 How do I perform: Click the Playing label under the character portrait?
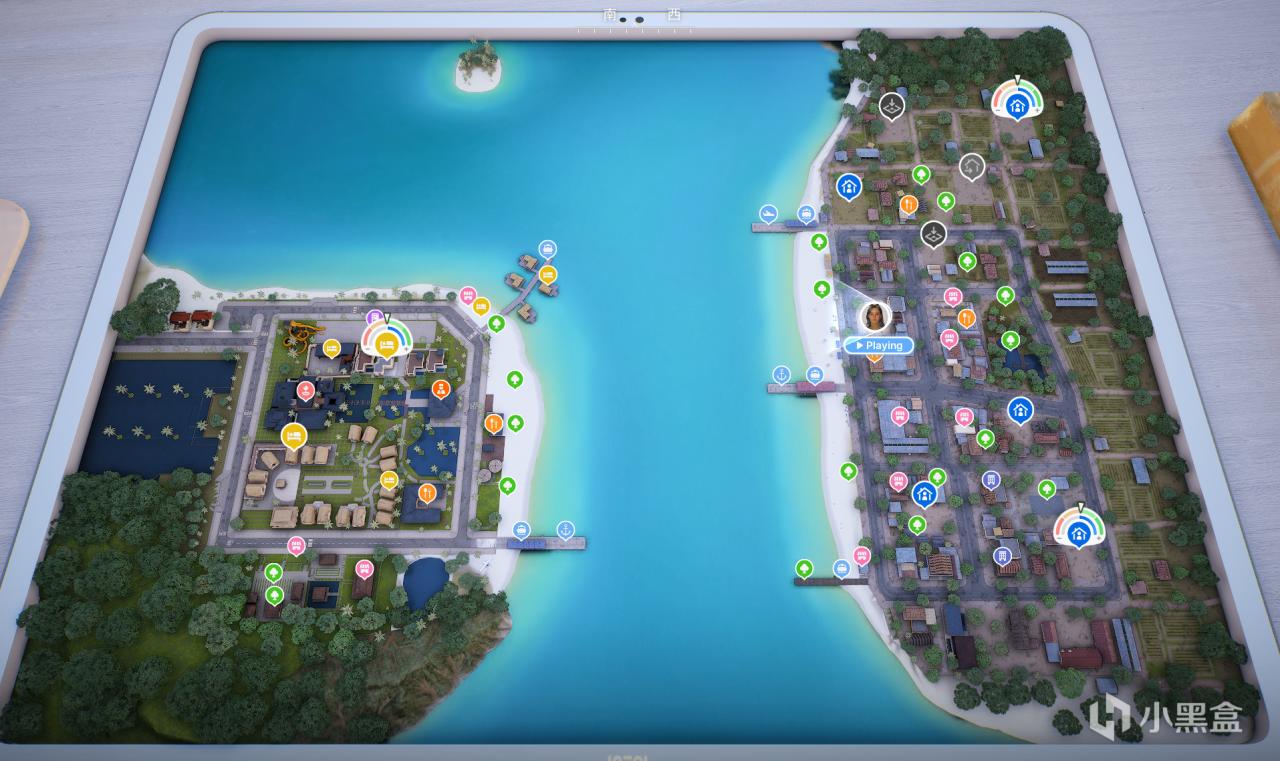878,345
